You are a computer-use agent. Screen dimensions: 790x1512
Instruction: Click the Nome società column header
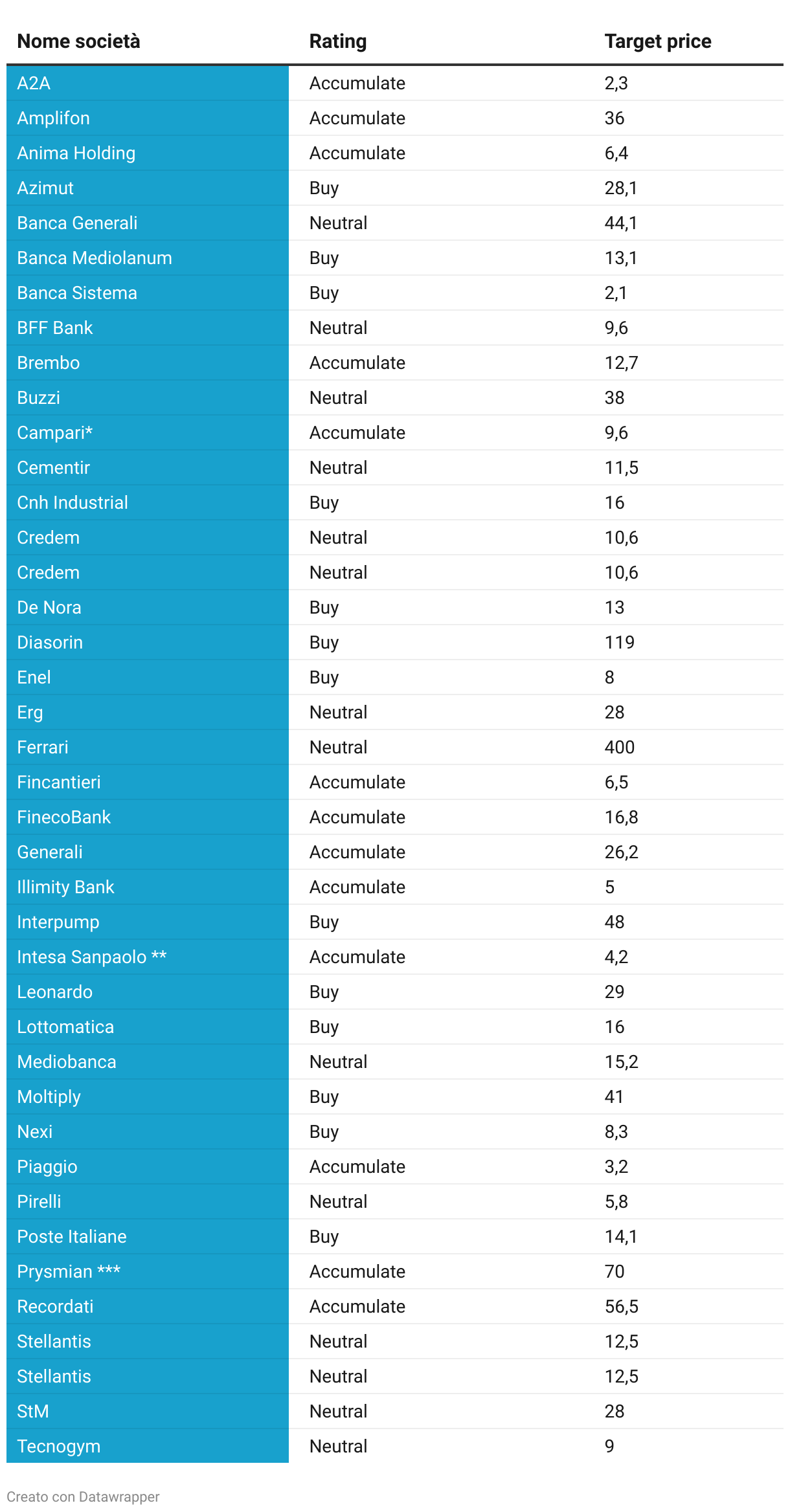click(x=78, y=41)
